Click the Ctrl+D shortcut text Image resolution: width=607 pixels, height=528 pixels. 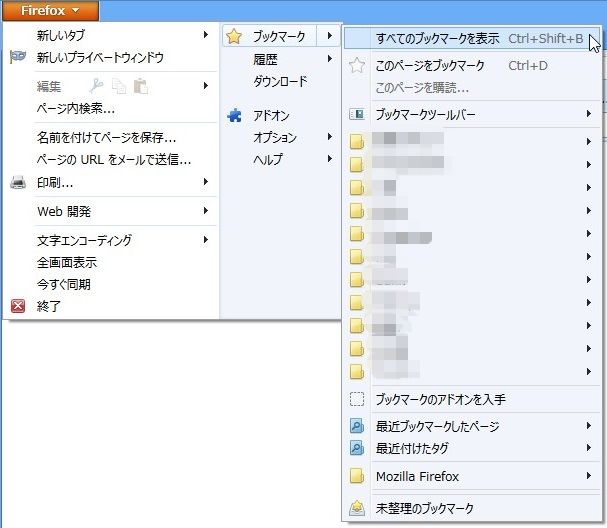pos(528,66)
